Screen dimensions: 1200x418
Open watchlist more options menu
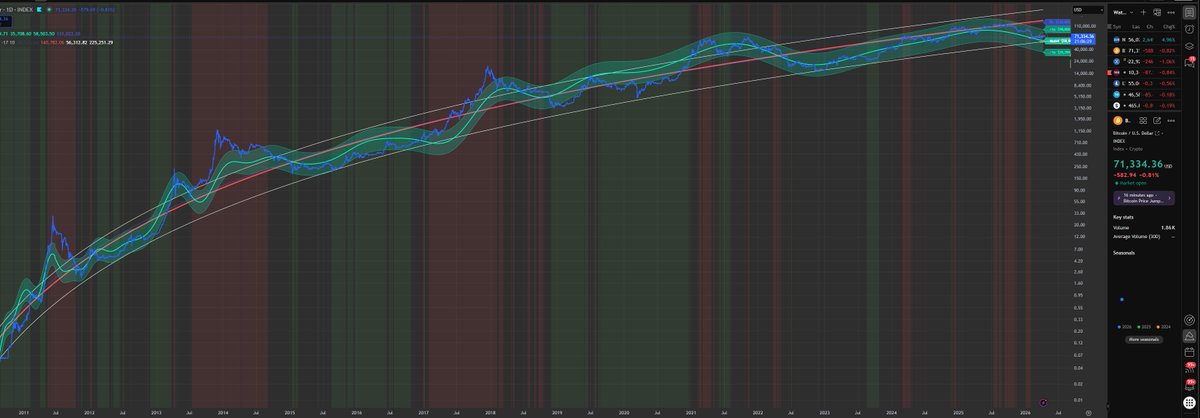pyautogui.click(x=1171, y=12)
